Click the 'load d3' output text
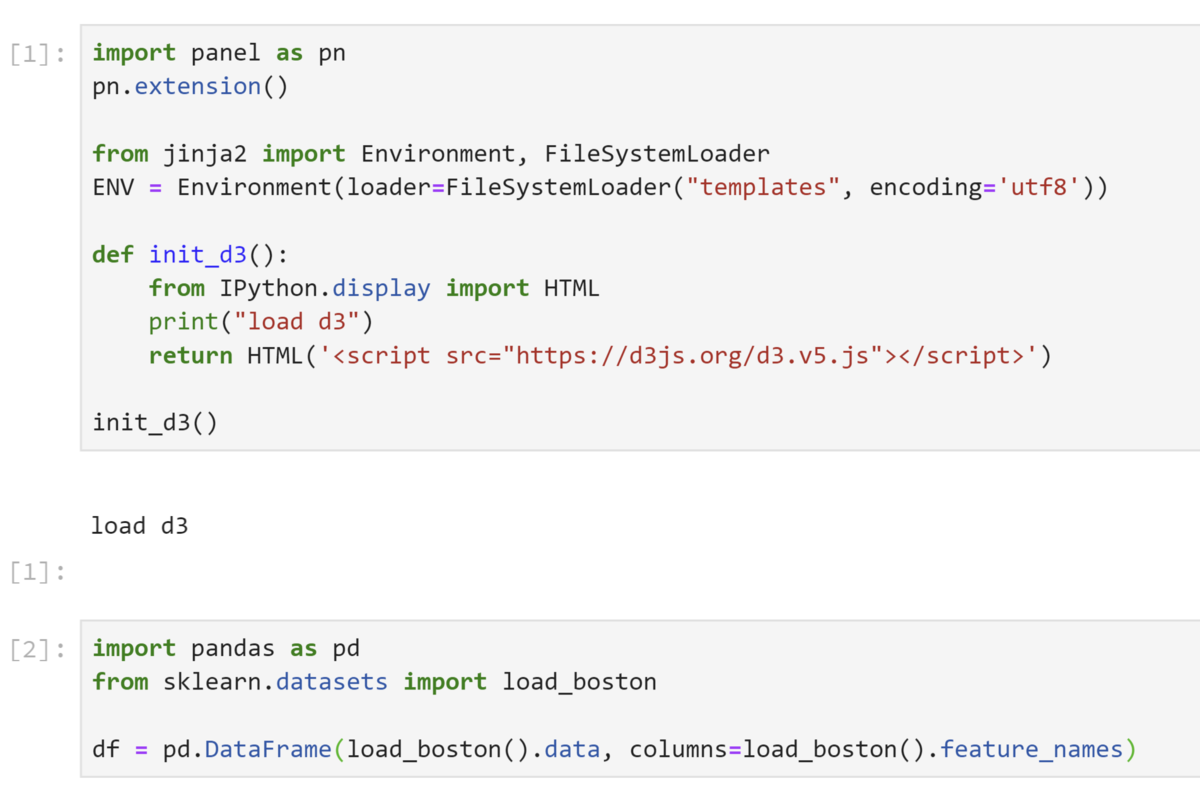This screenshot has height=793, width=1200. pyautogui.click(x=139, y=525)
